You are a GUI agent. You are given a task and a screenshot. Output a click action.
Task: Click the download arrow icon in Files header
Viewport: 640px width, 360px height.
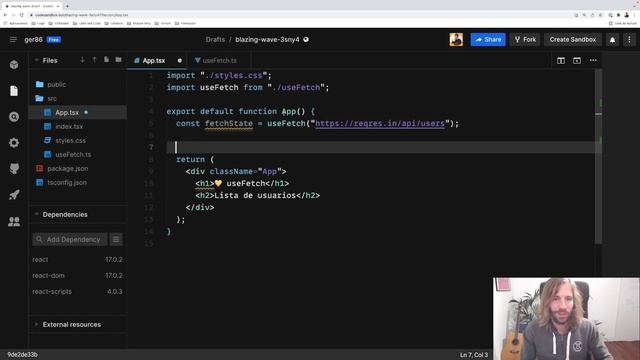(82, 60)
